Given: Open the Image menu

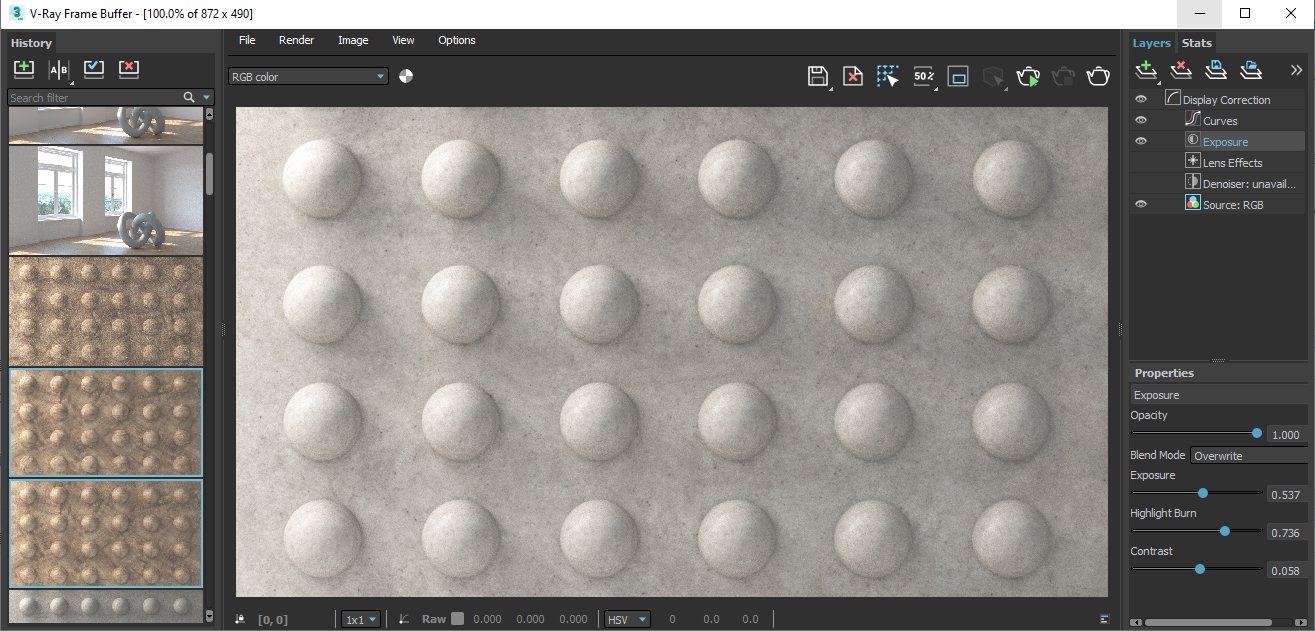Looking at the screenshot, I should [x=353, y=40].
